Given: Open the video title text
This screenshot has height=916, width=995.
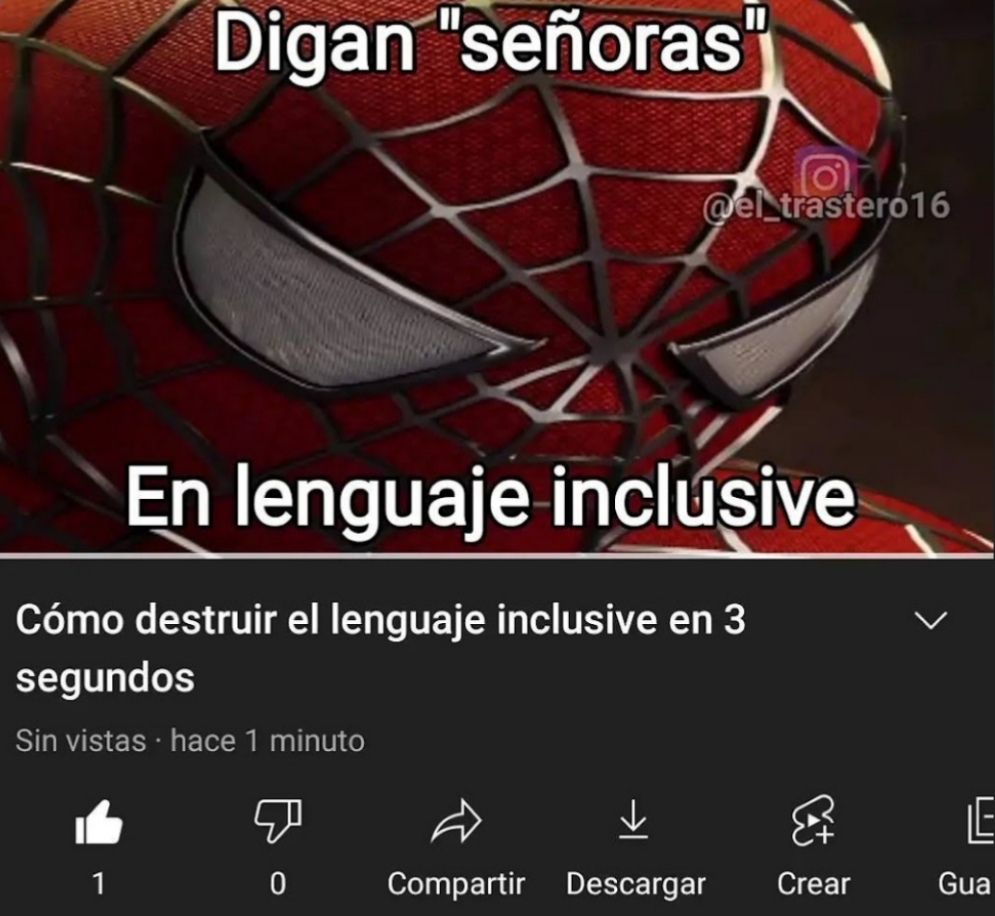Looking at the screenshot, I should point(380,648).
